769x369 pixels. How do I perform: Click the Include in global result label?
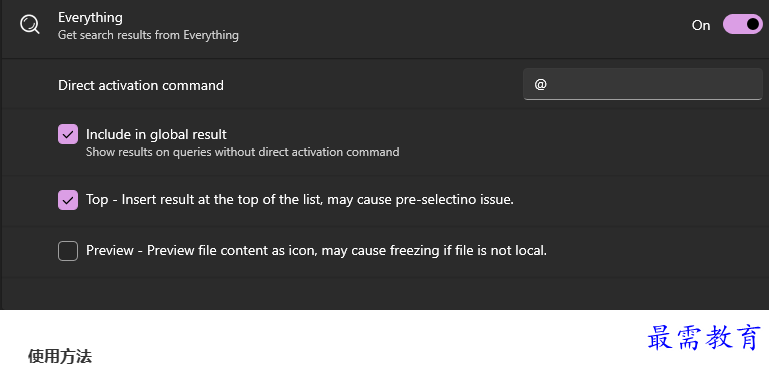click(156, 134)
